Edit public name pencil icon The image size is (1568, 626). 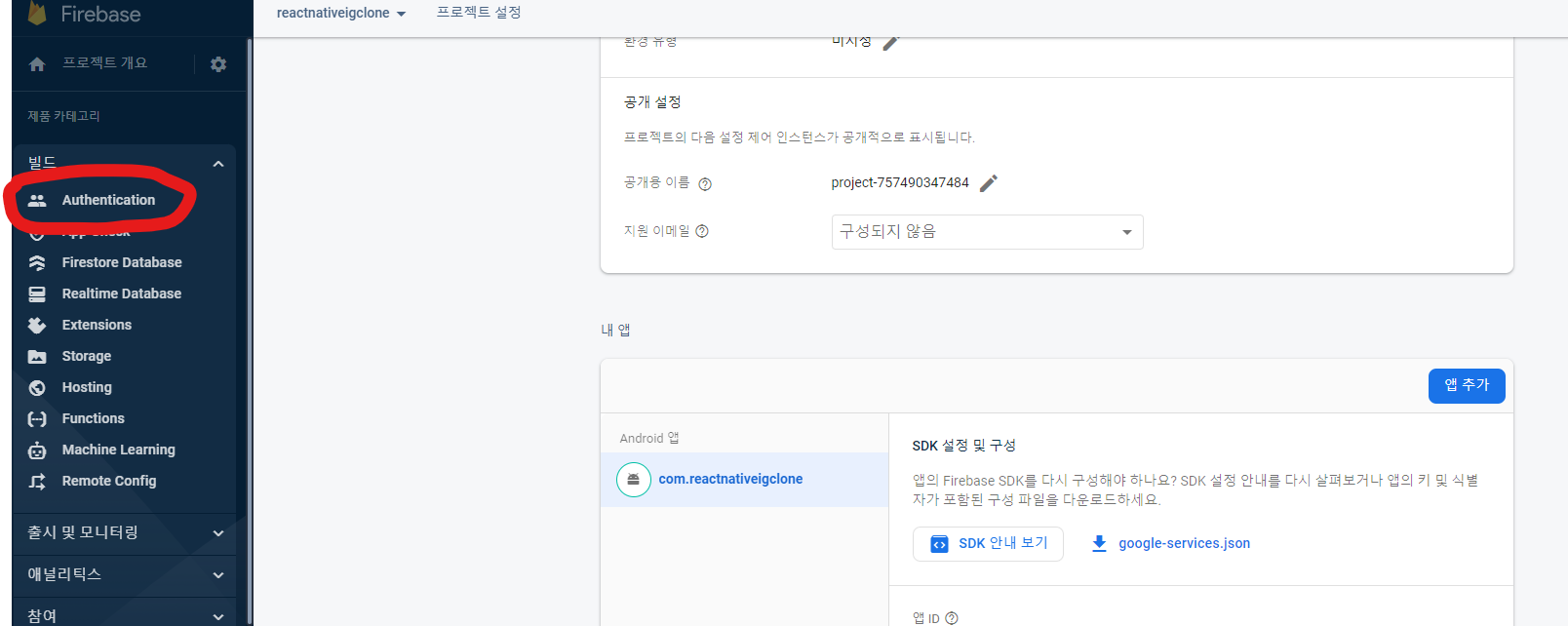[x=989, y=183]
